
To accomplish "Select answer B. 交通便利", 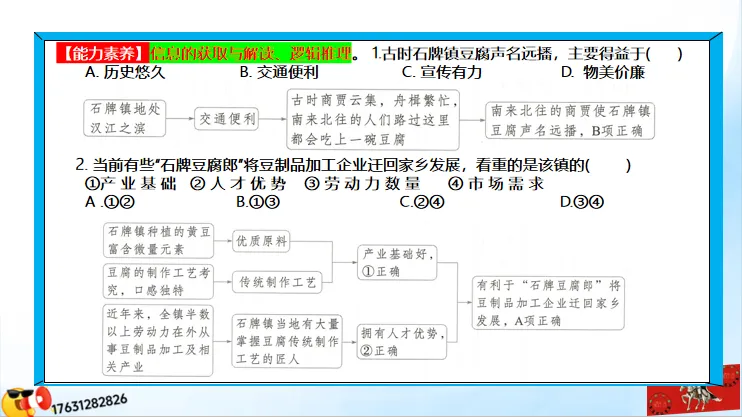I will (x=279, y=72).
